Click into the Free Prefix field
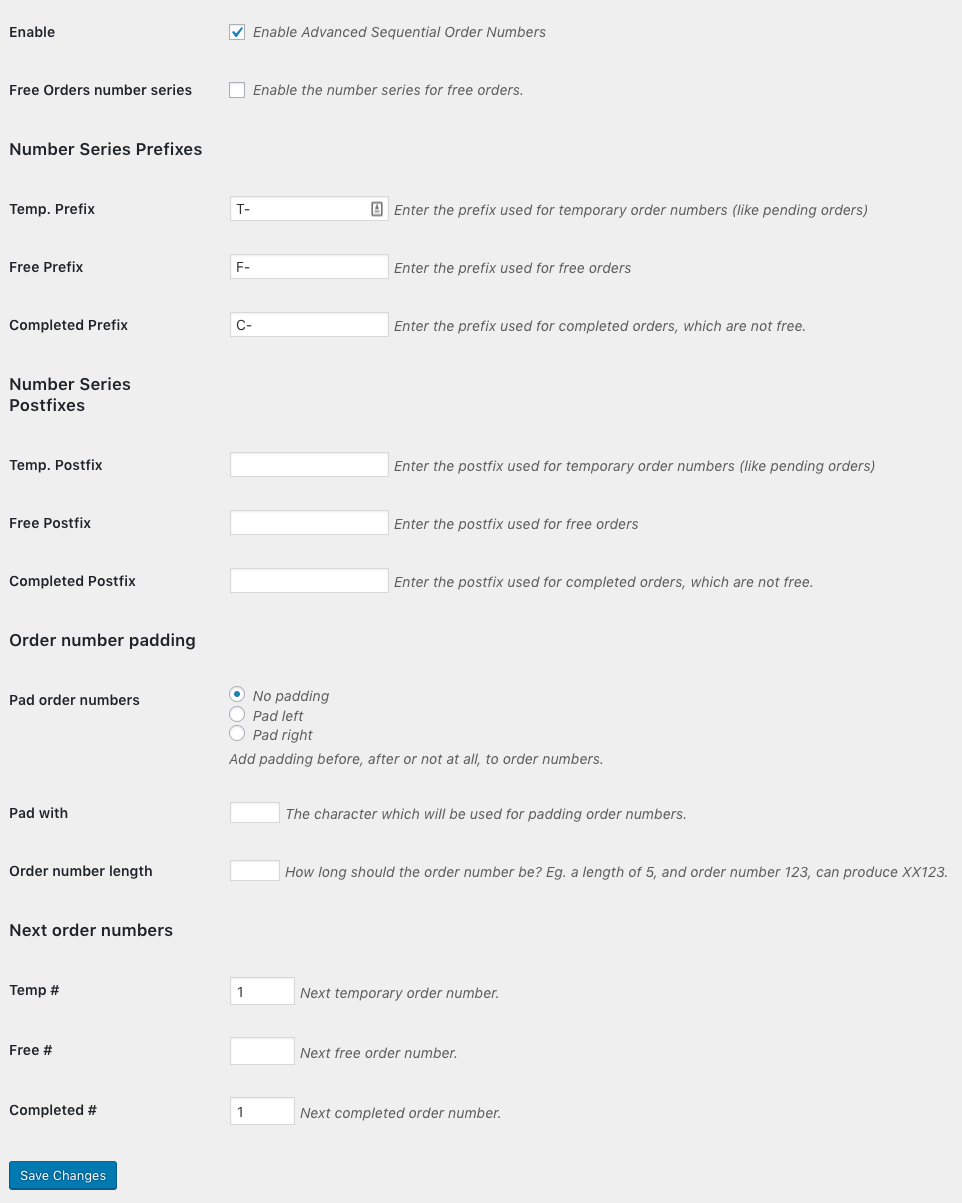 [x=309, y=267]
